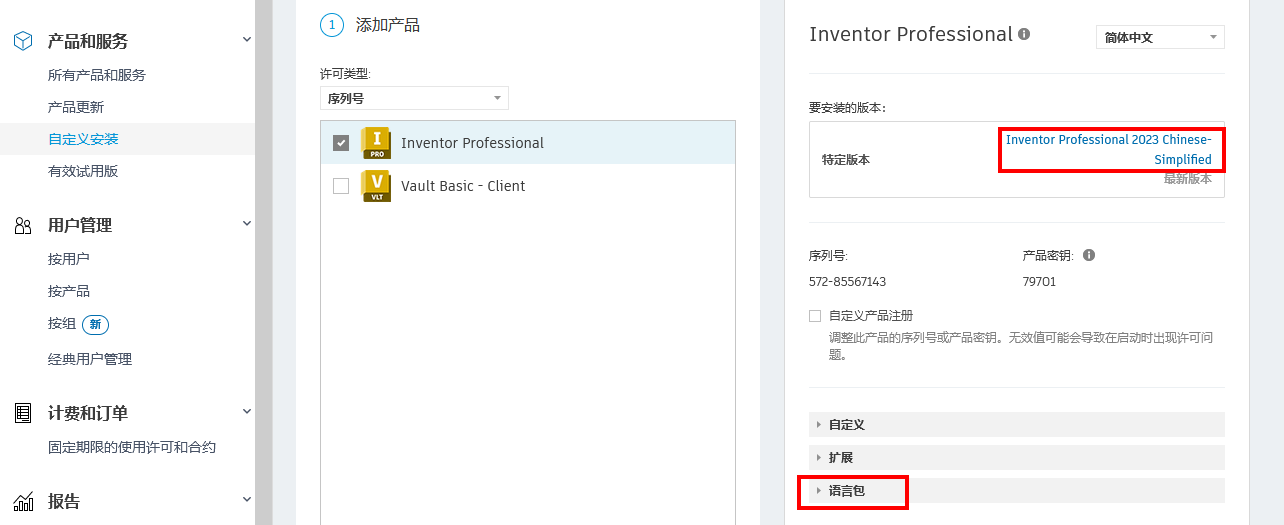Screen dimensions: 1284x525
Task: Click info icon next to 产品密钥
Action: click(x=1089, y=255)
